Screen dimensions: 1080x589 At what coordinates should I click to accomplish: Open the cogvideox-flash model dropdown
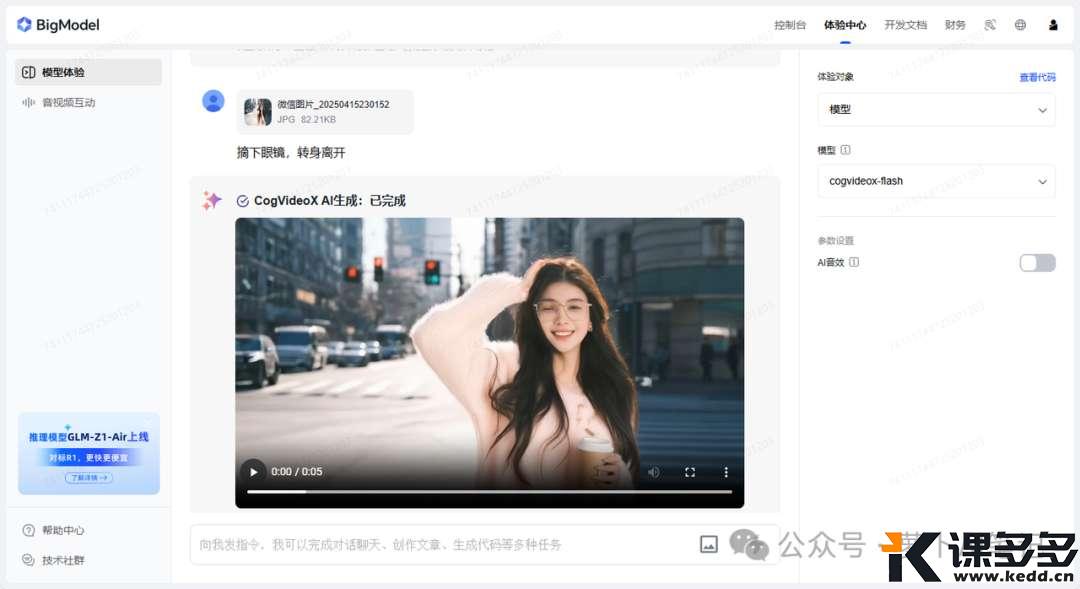[x=935, y=181]
